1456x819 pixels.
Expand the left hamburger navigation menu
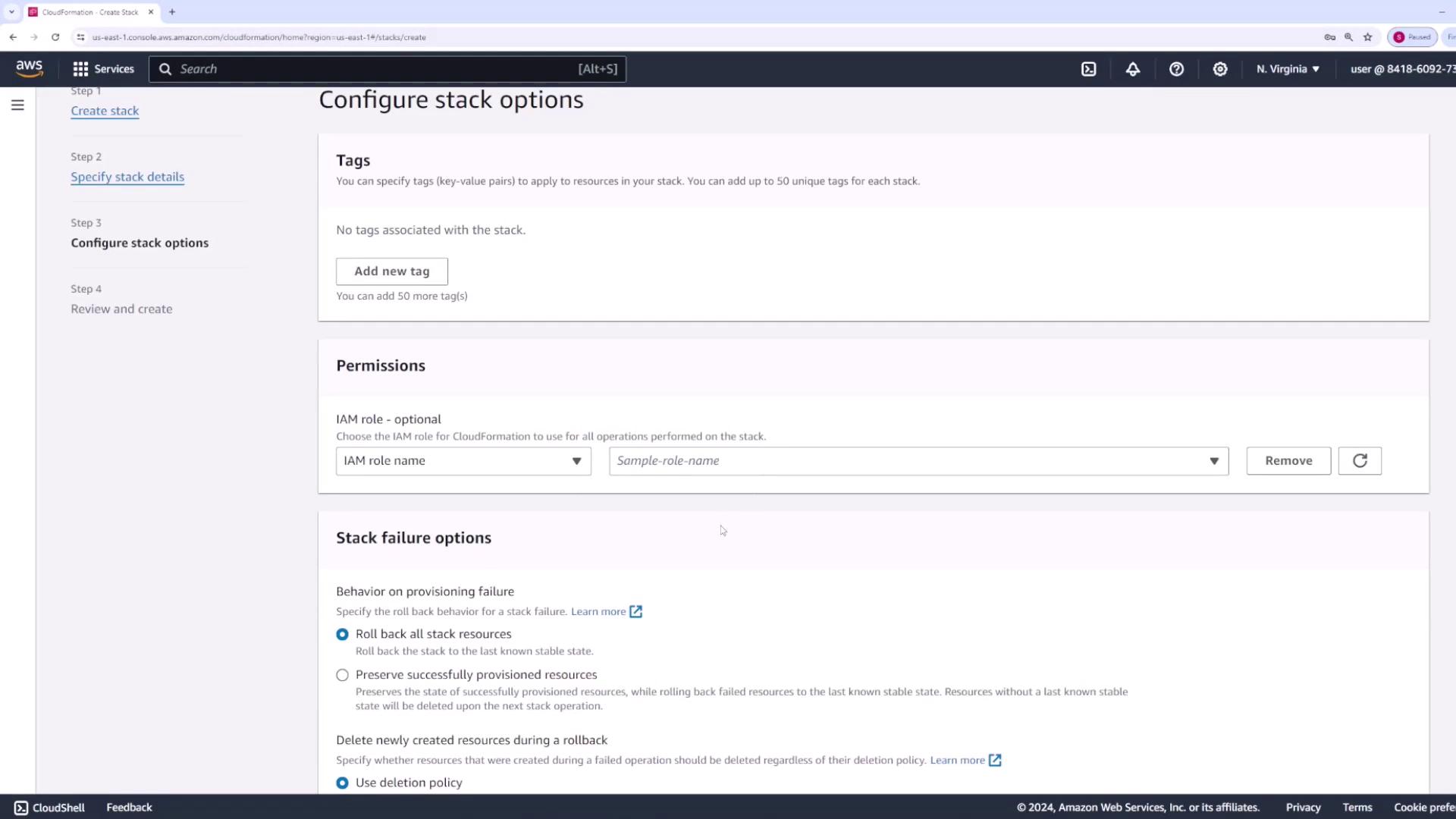tap(17, 105)
